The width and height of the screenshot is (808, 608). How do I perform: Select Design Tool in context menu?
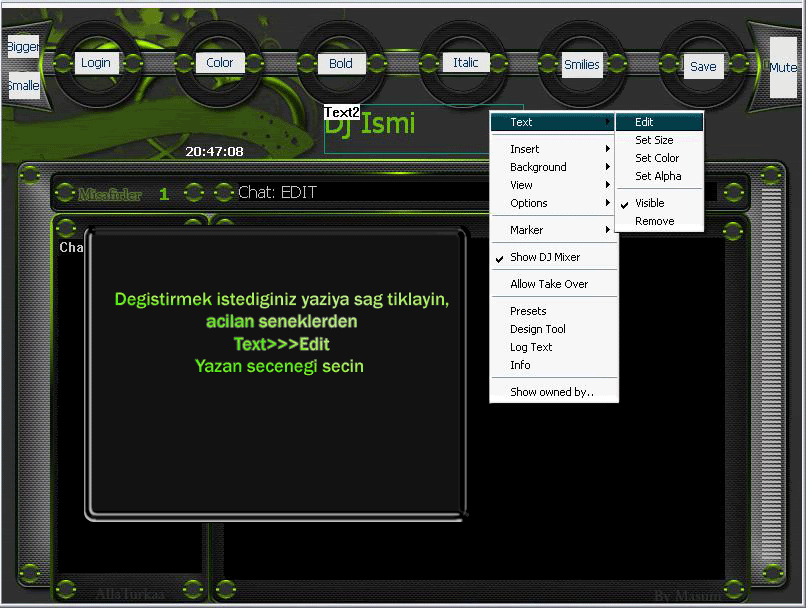point(538,329)
